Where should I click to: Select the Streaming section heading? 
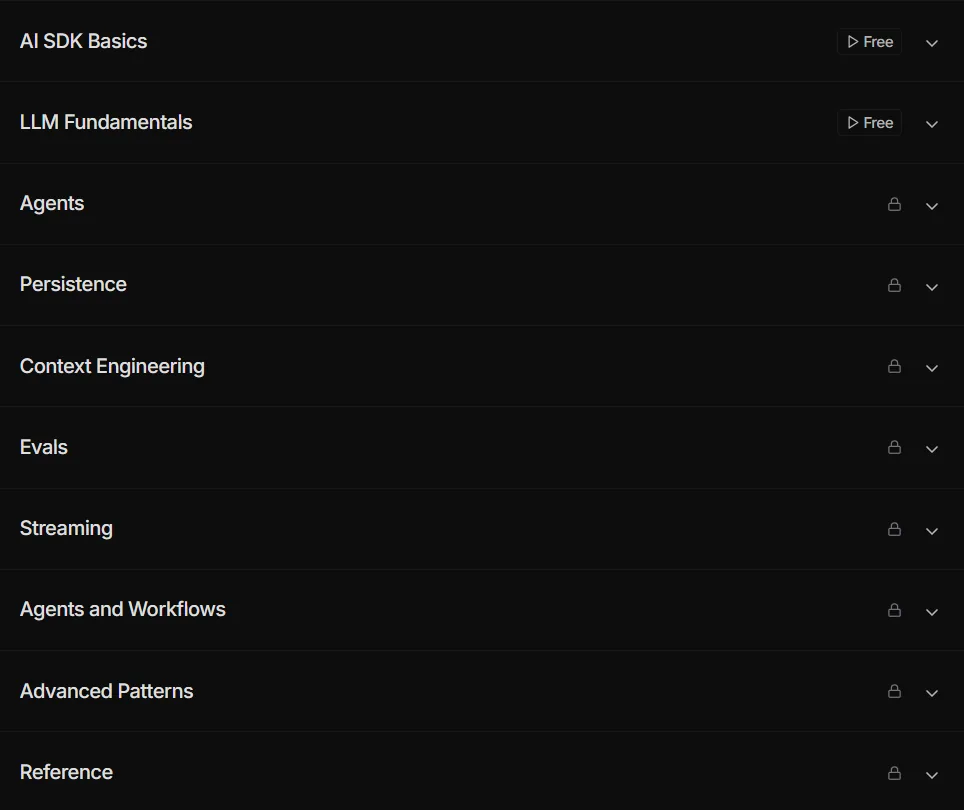tap(66, 529)
